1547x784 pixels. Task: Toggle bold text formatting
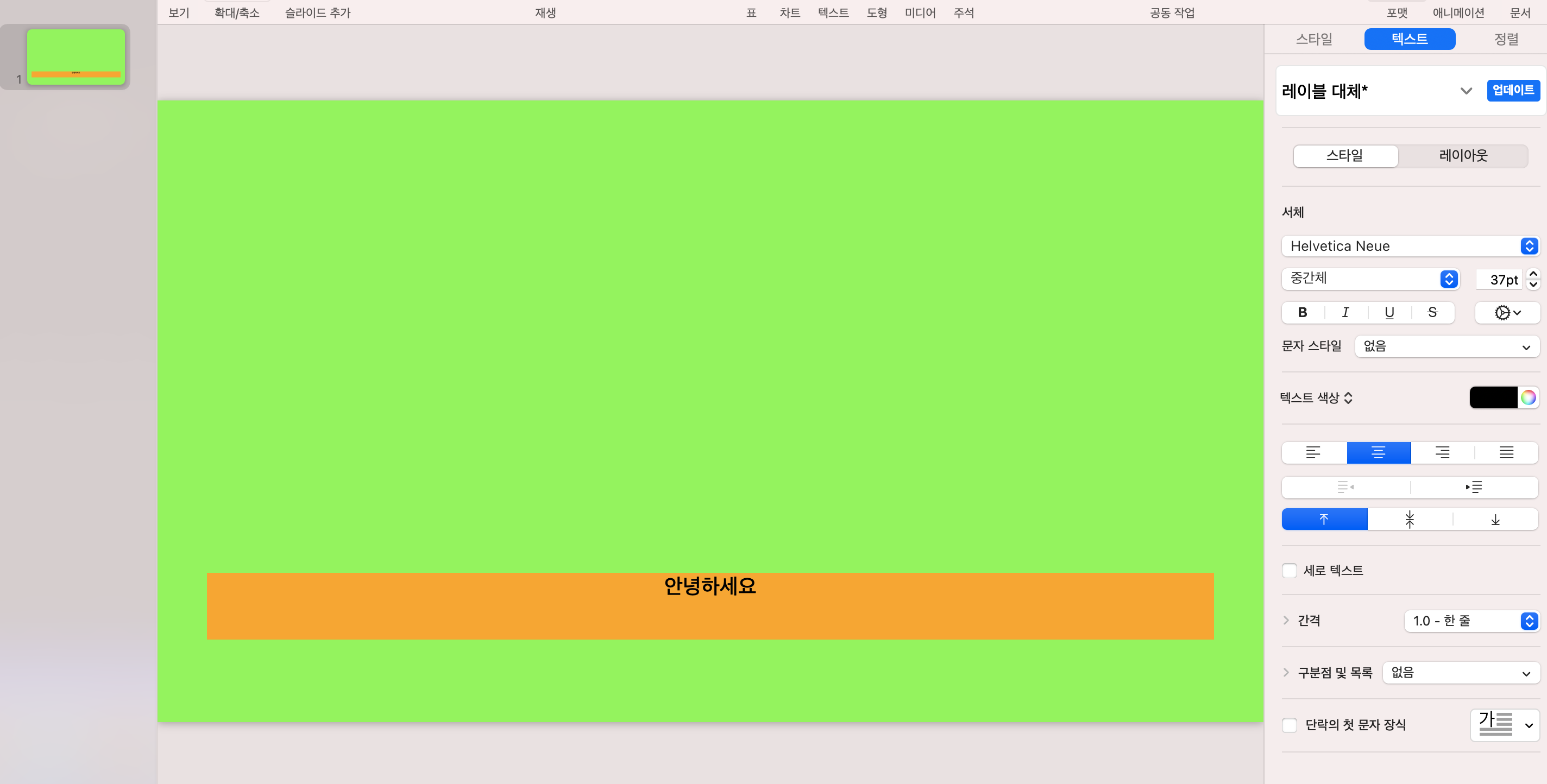[x=1302, y=312]
